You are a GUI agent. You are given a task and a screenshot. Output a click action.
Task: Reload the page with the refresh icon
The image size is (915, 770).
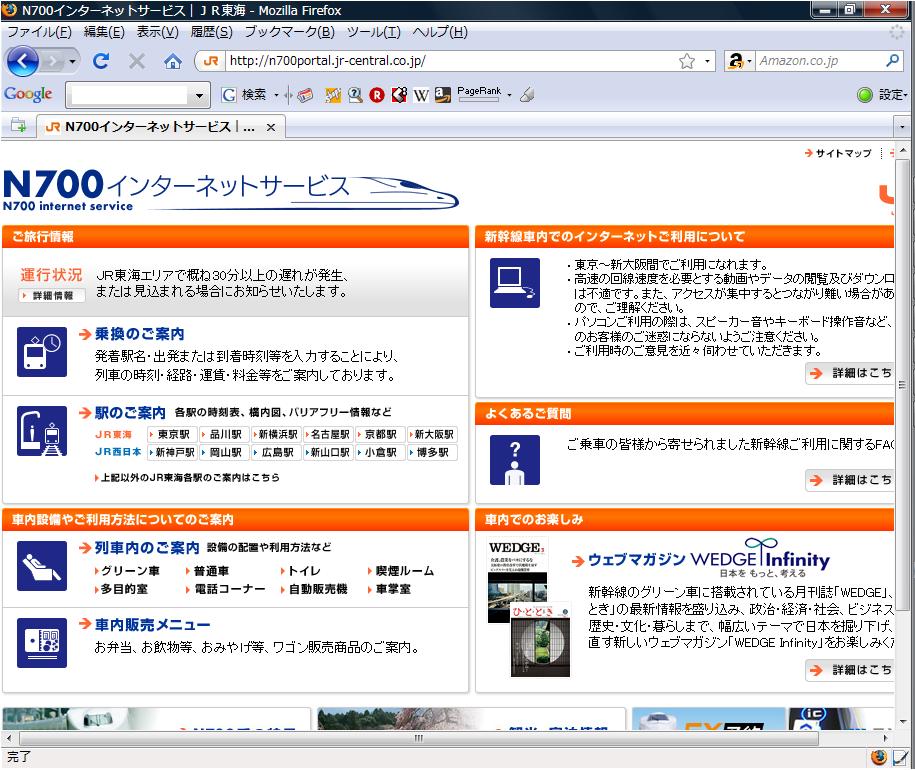tap(101, 61)
